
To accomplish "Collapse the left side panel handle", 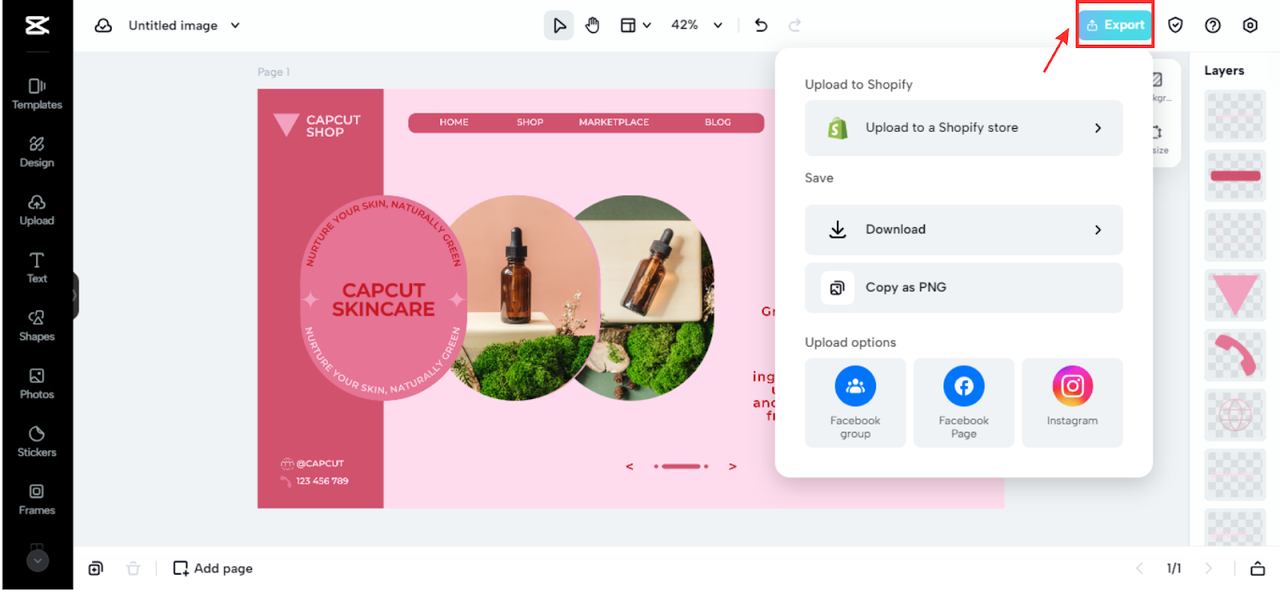I will (75, 296).
